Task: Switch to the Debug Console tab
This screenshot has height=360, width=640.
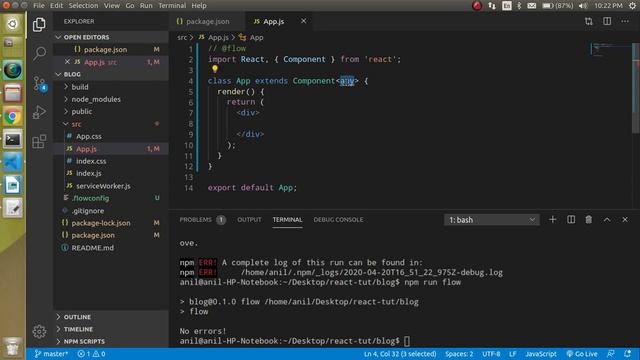Action: pyautogui.click(x=338, y=220)
